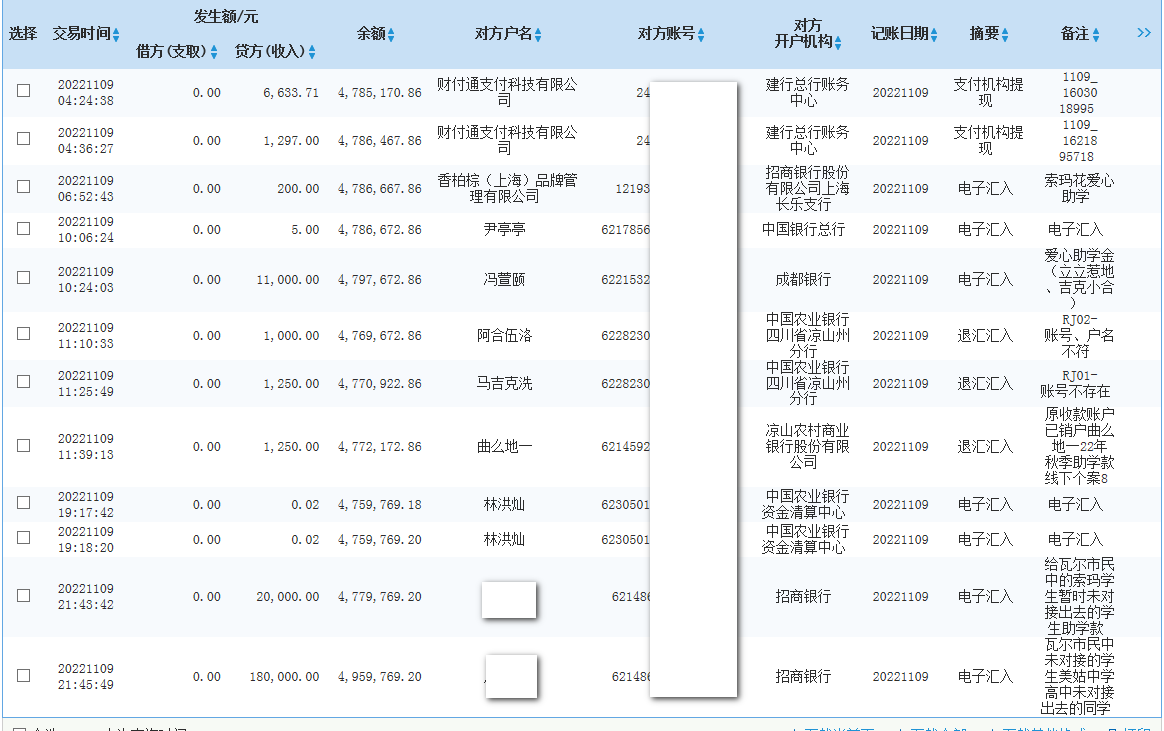The height and width of the screenshot is (731, 1164).
Task: Expand more columns with double-arrow icon
Action: click(1144, 33)
